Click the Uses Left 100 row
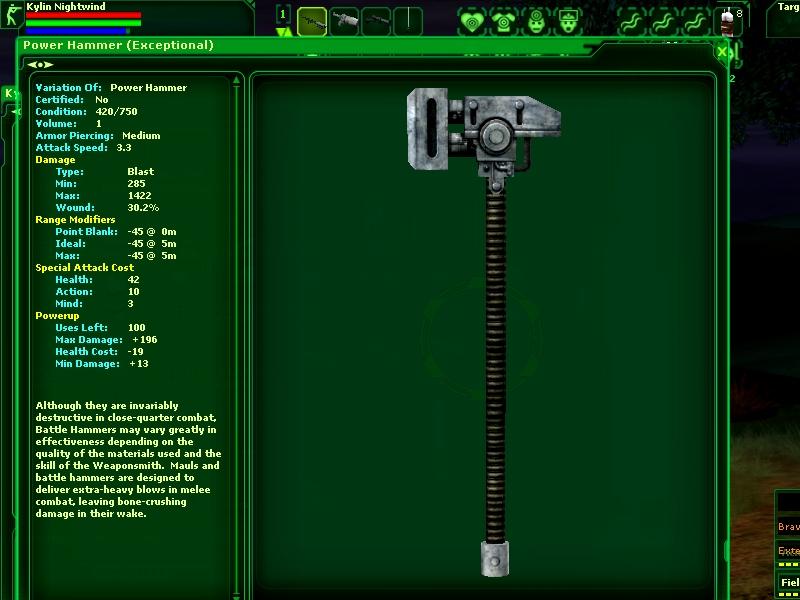The image size is (800, 600). (101, 327)
